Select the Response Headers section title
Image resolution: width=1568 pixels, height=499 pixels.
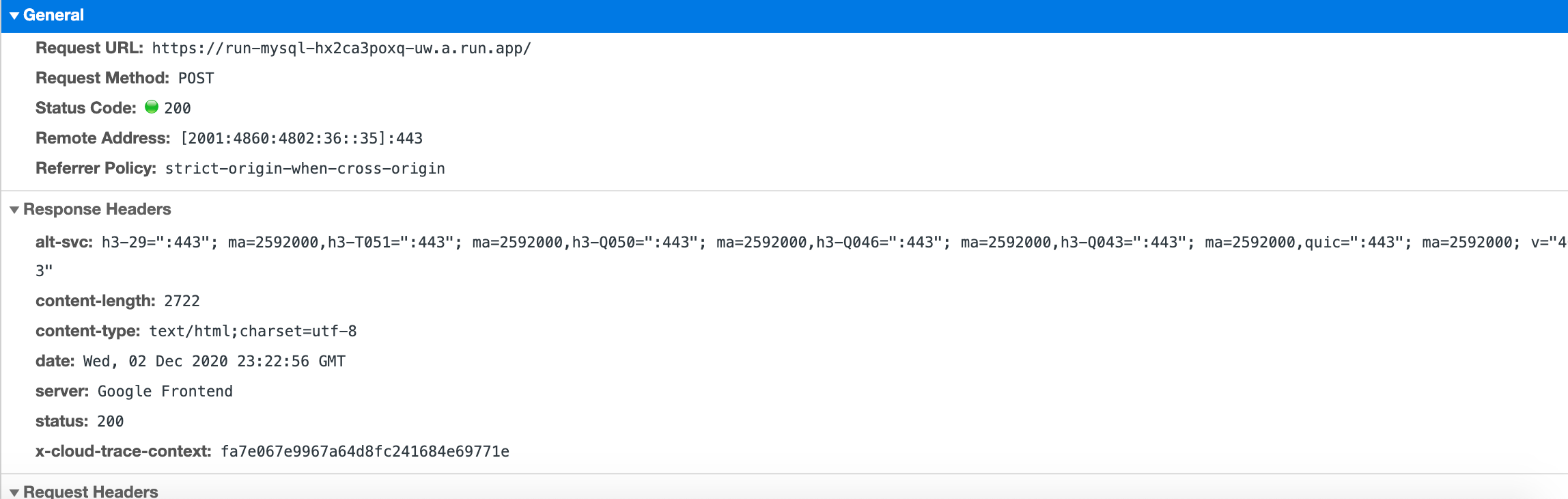(97, 209)
